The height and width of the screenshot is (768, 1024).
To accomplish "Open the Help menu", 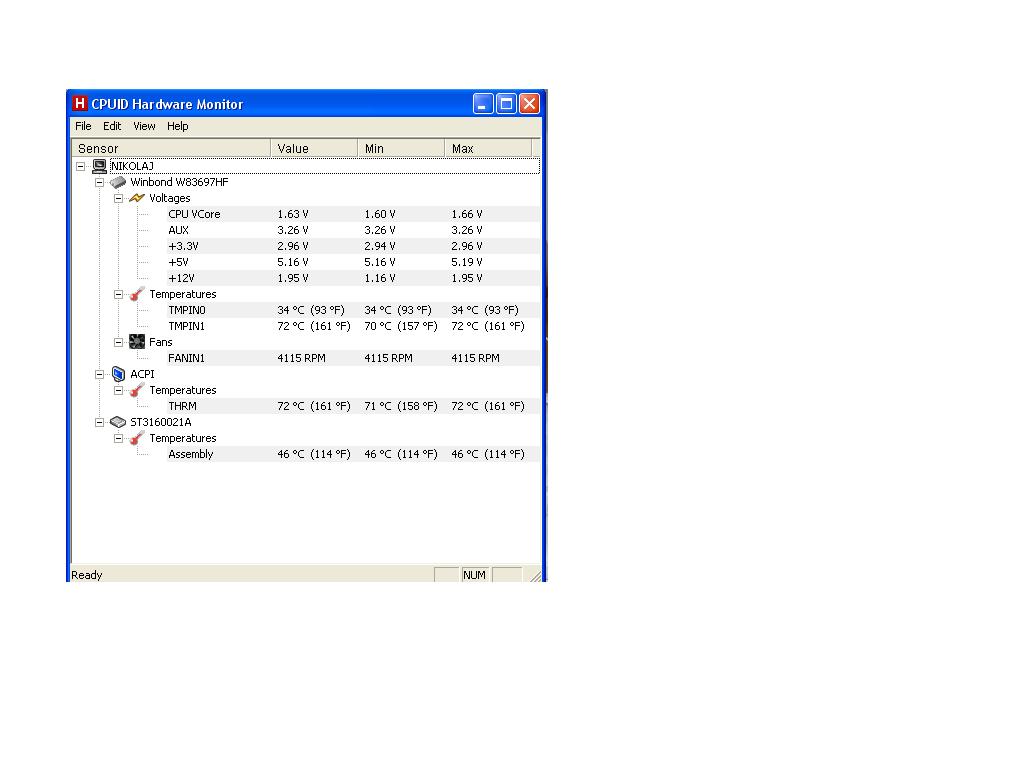I will point(178,126).
